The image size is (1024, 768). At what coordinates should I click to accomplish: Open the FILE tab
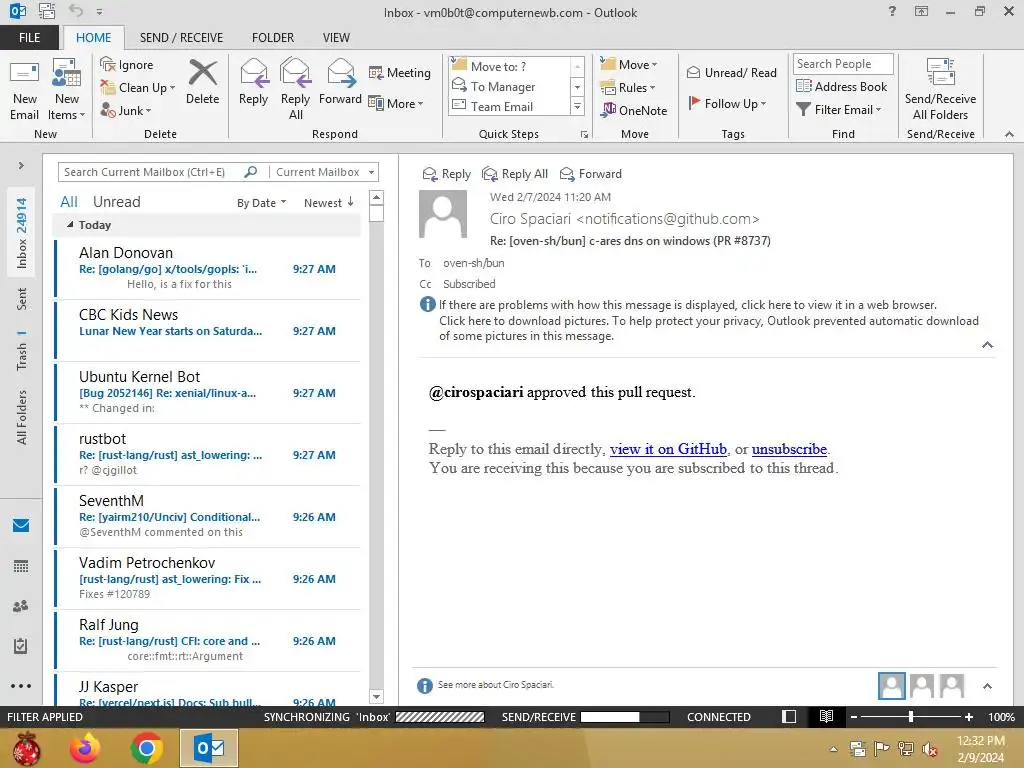coord(29,37)
